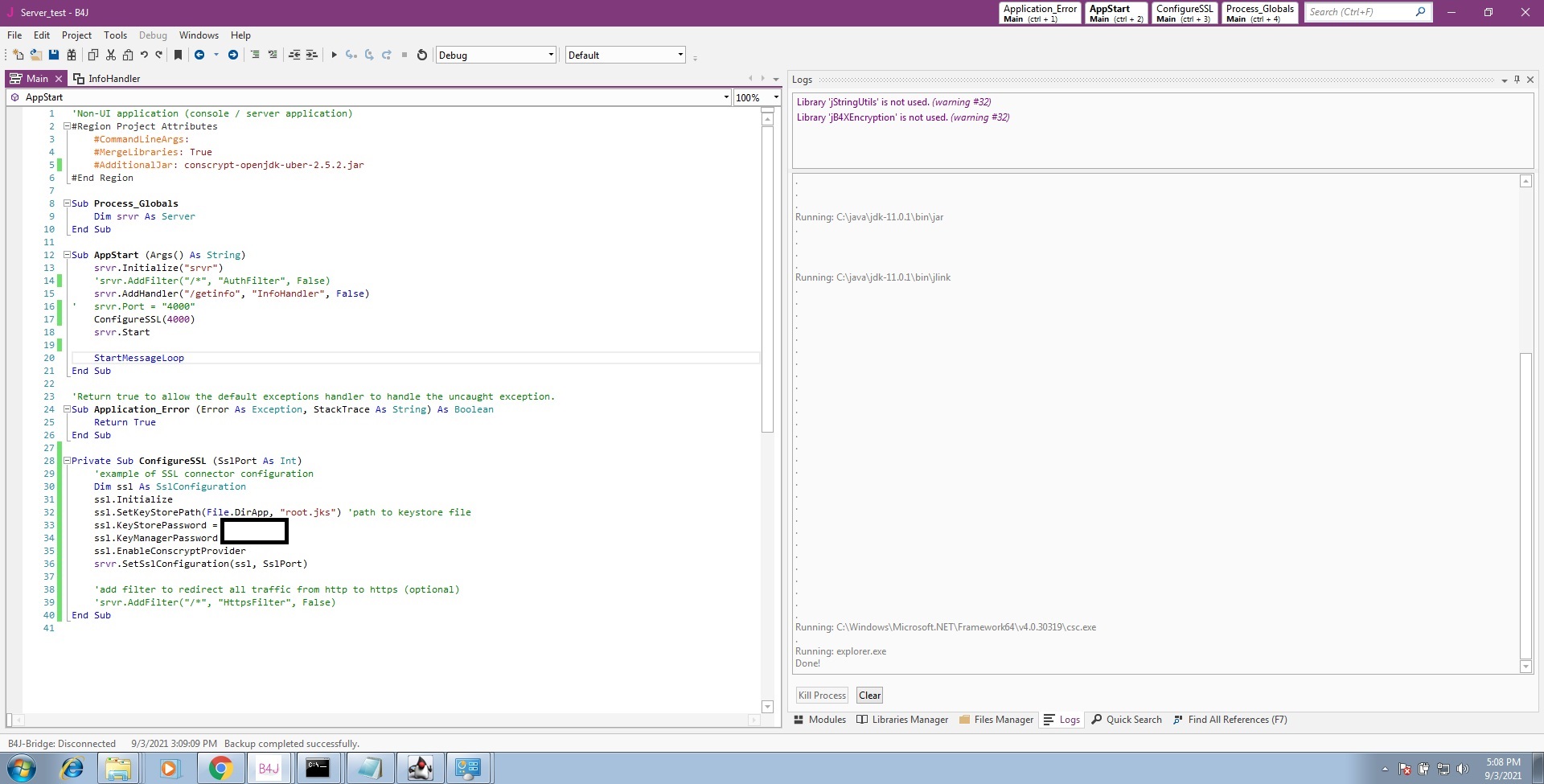
Task: Open Google Chrome from the taskbar
Action: (x=220, y=768)
